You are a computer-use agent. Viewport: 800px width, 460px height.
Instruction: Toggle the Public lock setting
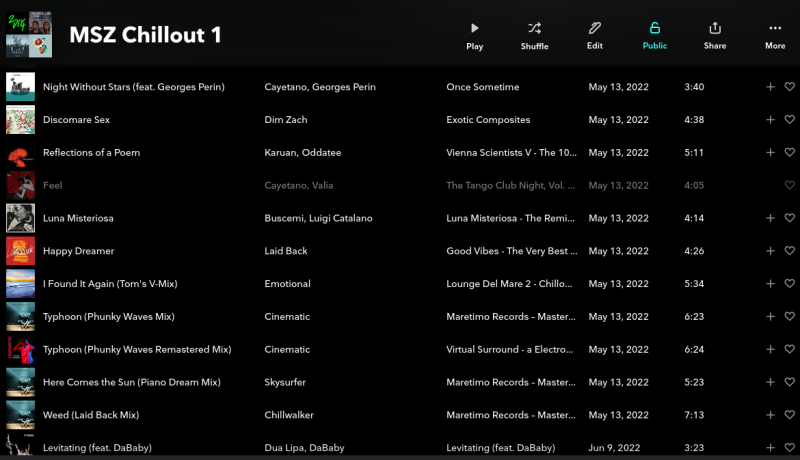pos(655,36)
